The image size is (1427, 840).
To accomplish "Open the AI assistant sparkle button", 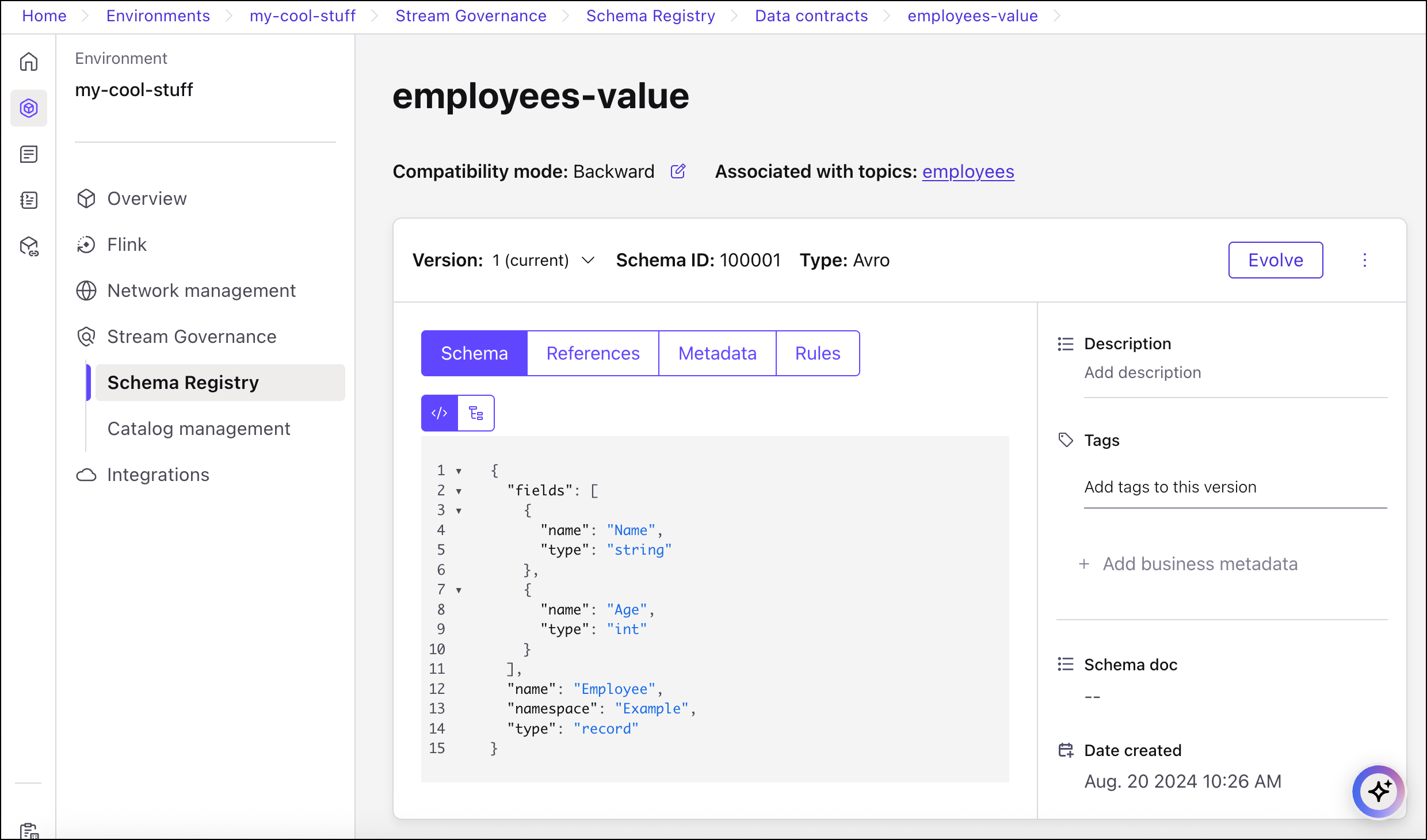I will pyautogui.click(x=1379, y=791).
